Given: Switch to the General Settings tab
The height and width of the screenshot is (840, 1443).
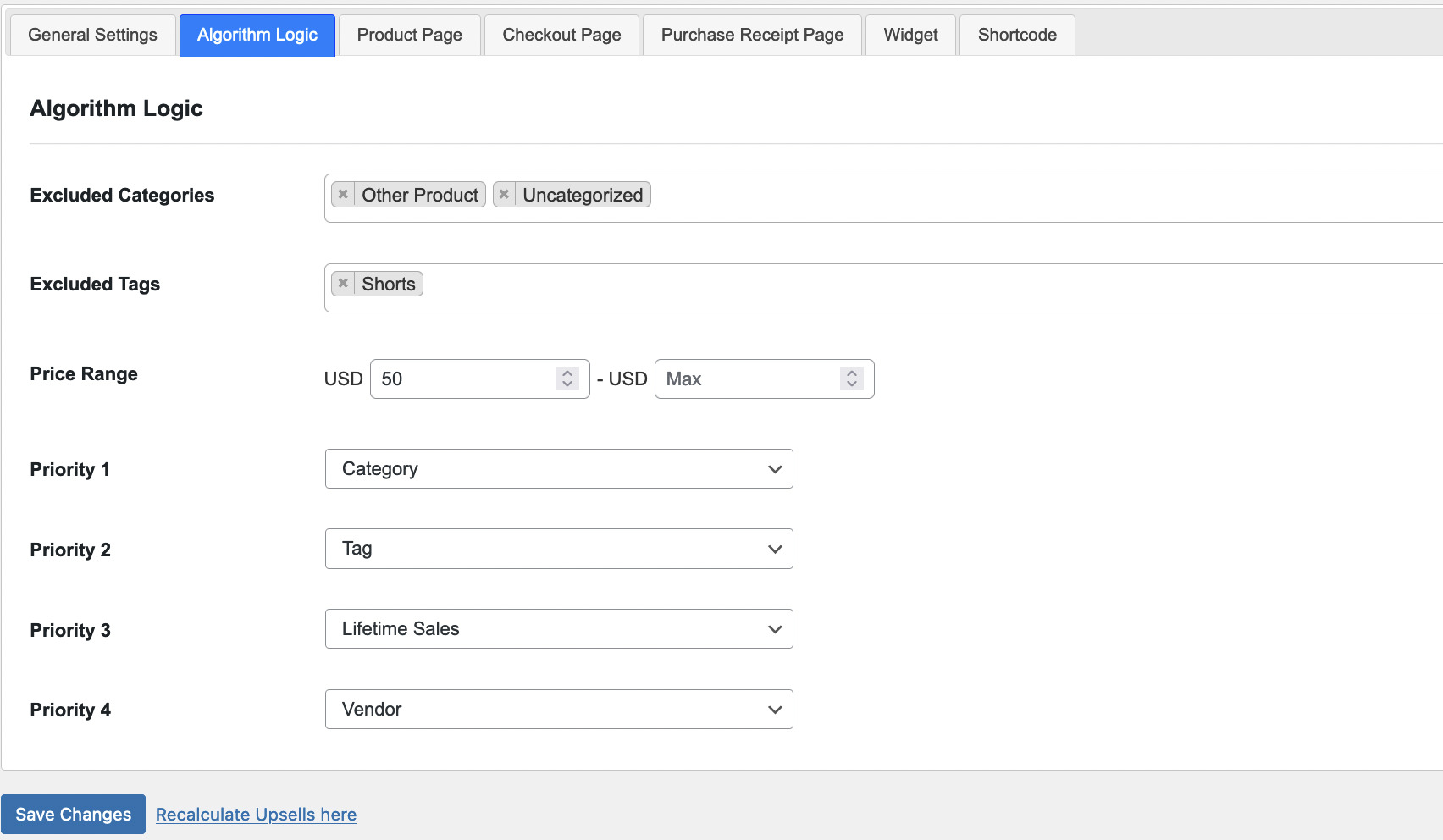Looking at the screenshot, I should tap(93, 35).
